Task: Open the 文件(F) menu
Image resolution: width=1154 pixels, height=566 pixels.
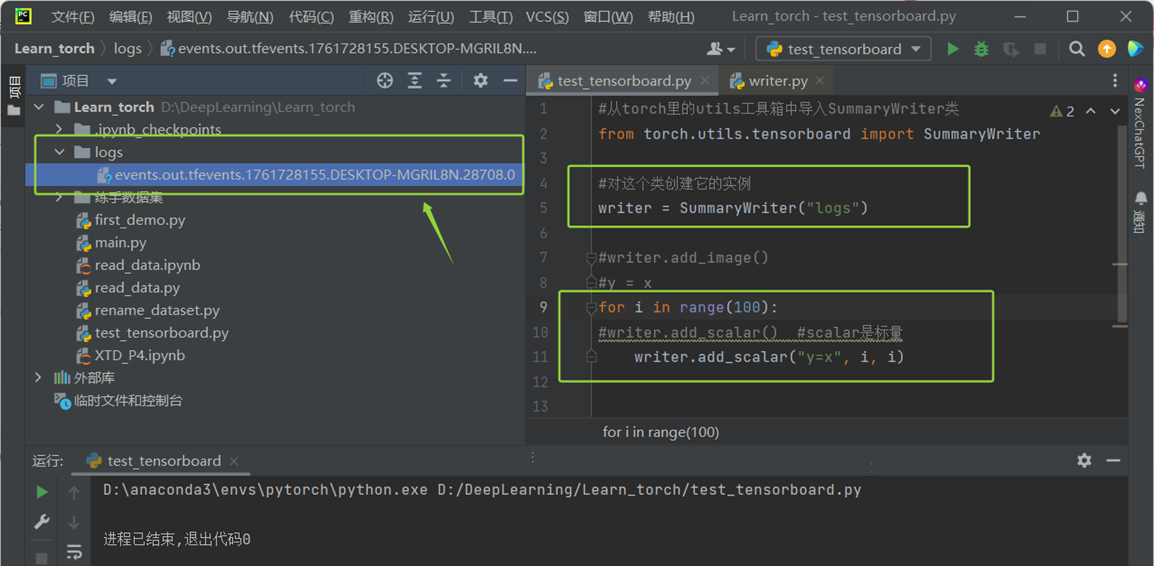Action: (x=72, y=17)
